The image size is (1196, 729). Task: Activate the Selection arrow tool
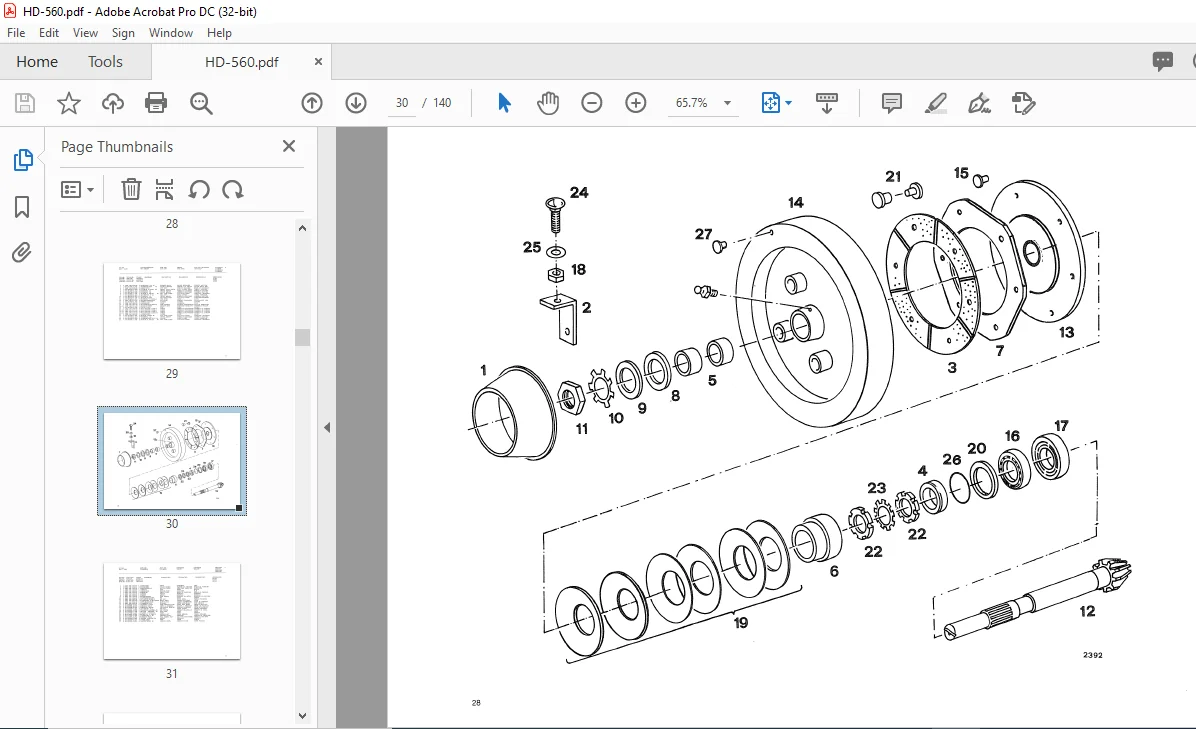coord(504,103)
